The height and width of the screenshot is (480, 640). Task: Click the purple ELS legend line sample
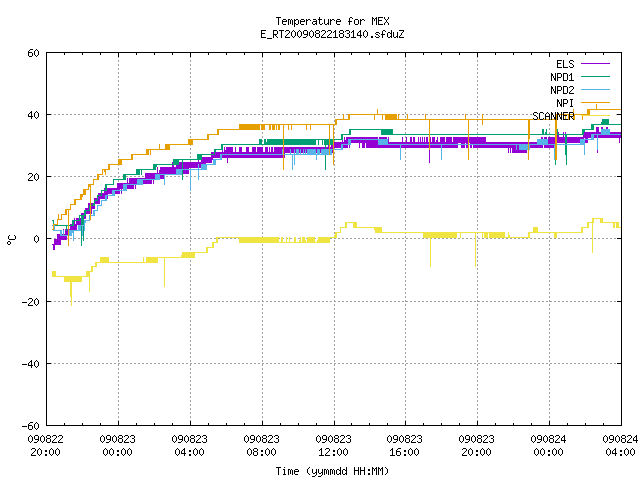click(x=595, y=64)
